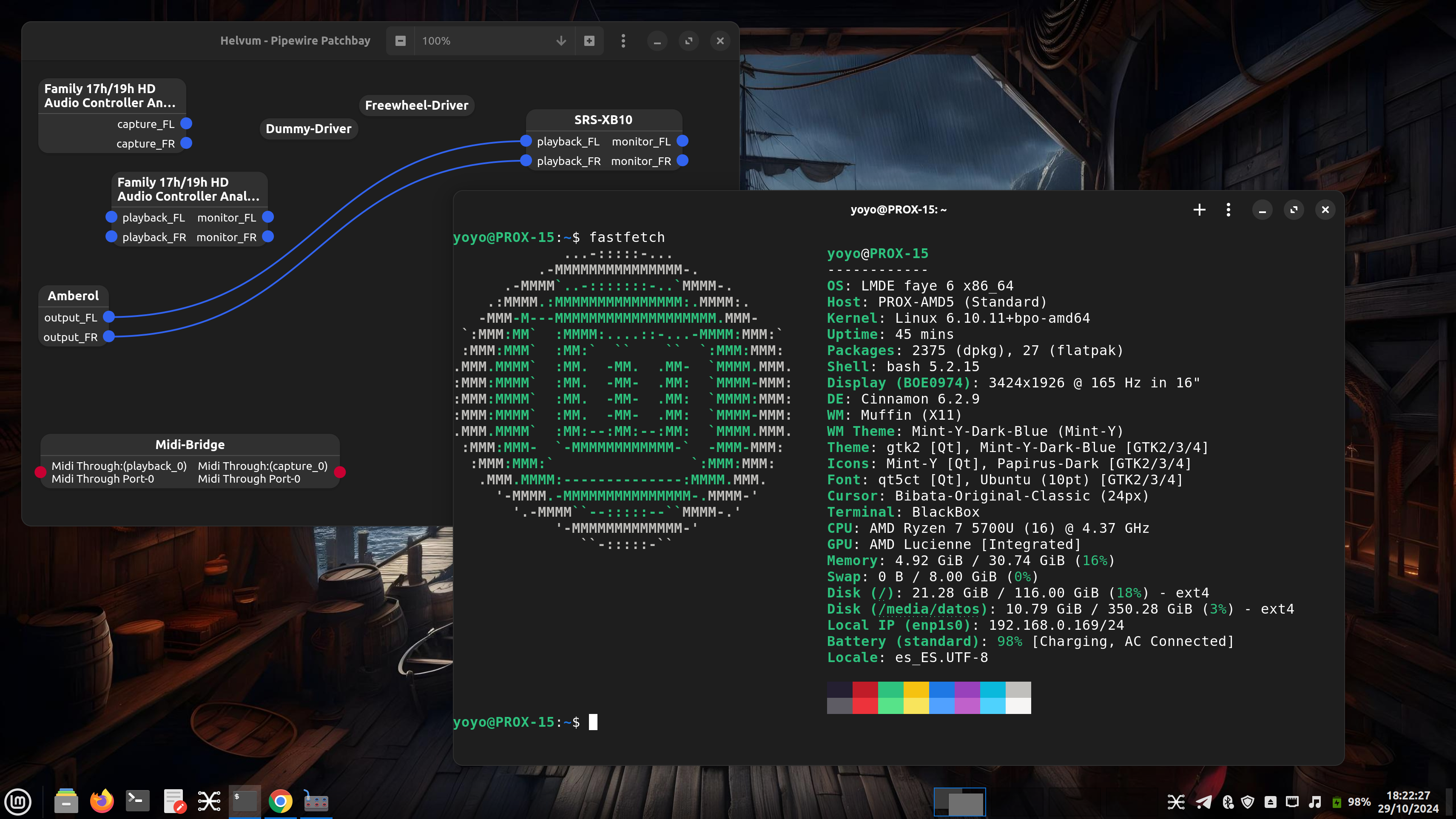
Task: Click the Telegram tray icon
Action: click(1203, 802)
